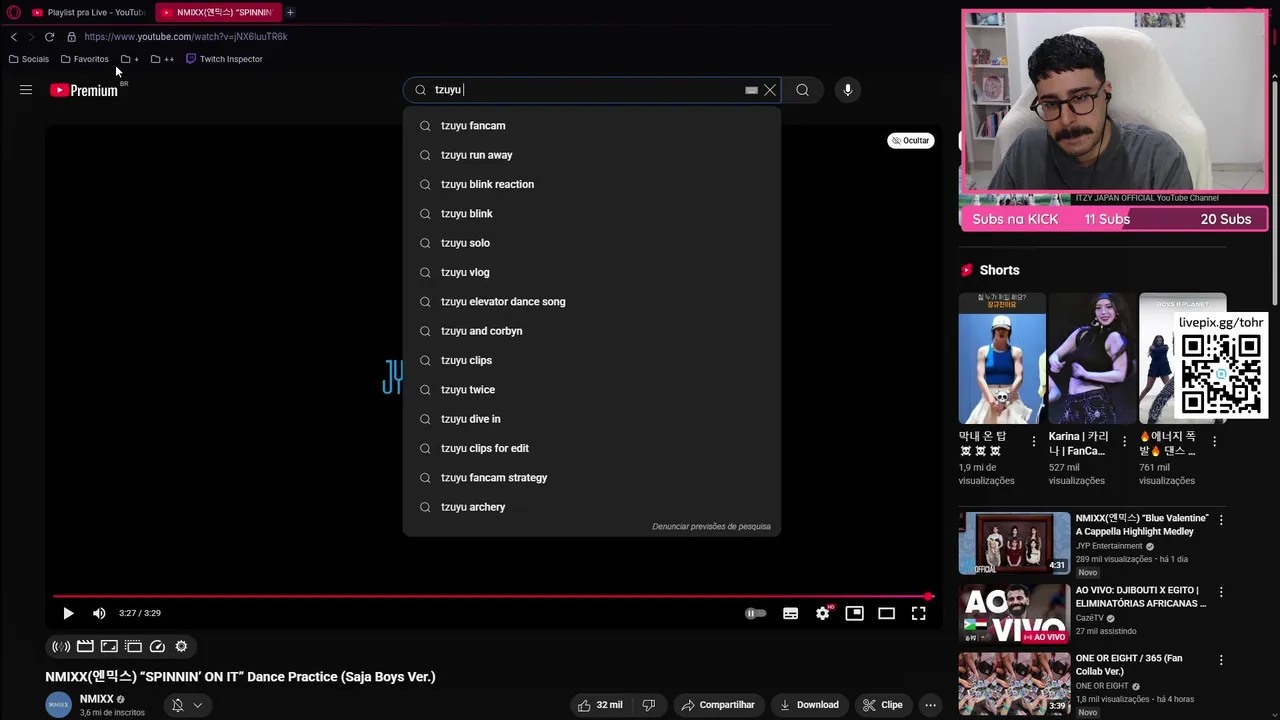Start voice search with the microphone
This screenshot has height=720, width=1280.
coord(847,90)
